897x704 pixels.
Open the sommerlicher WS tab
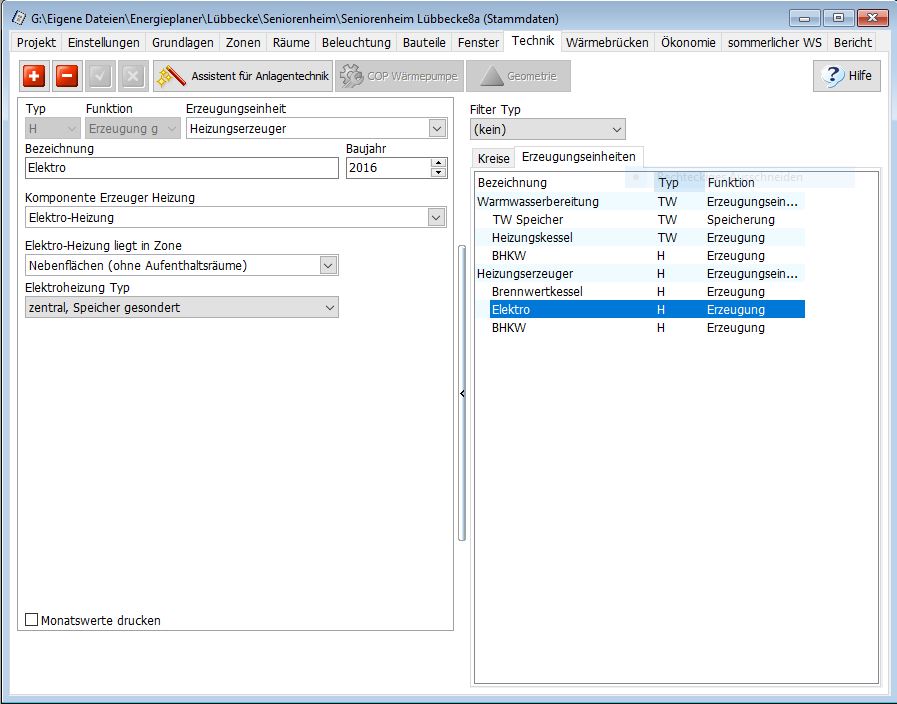coord(775,42)
